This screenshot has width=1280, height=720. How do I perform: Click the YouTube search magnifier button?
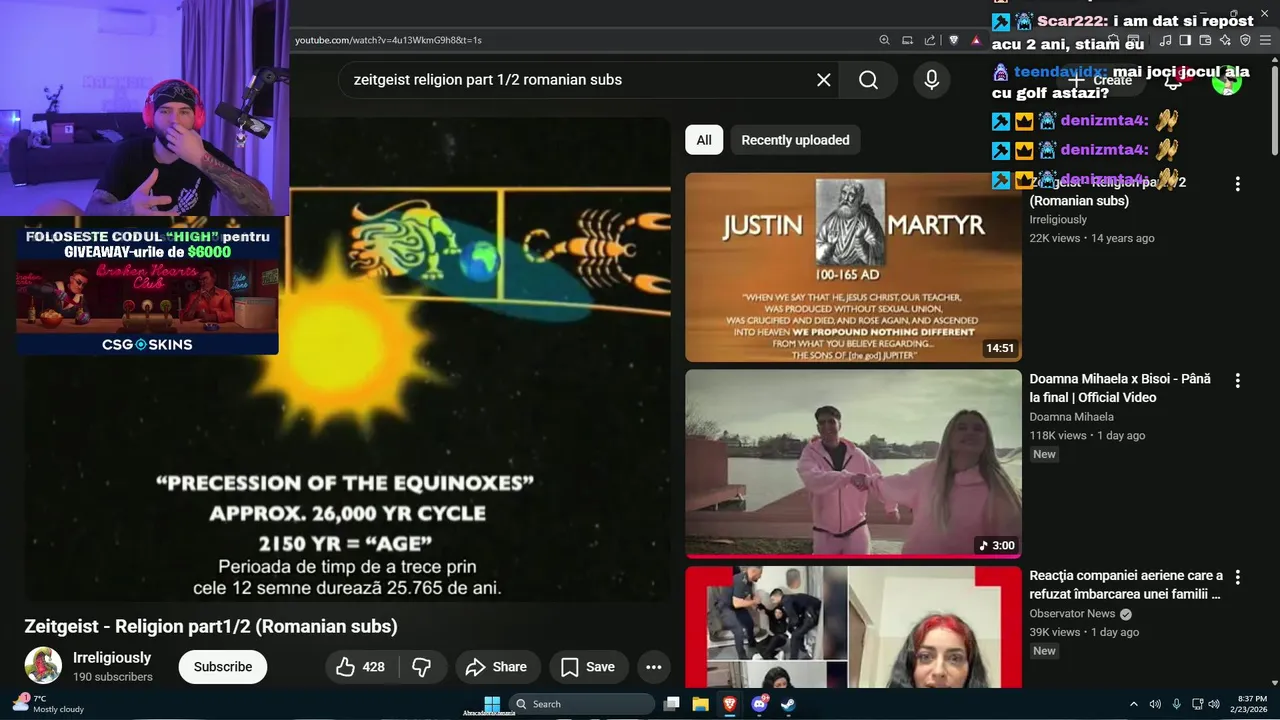pyautogui.click(x=868, y=80)
